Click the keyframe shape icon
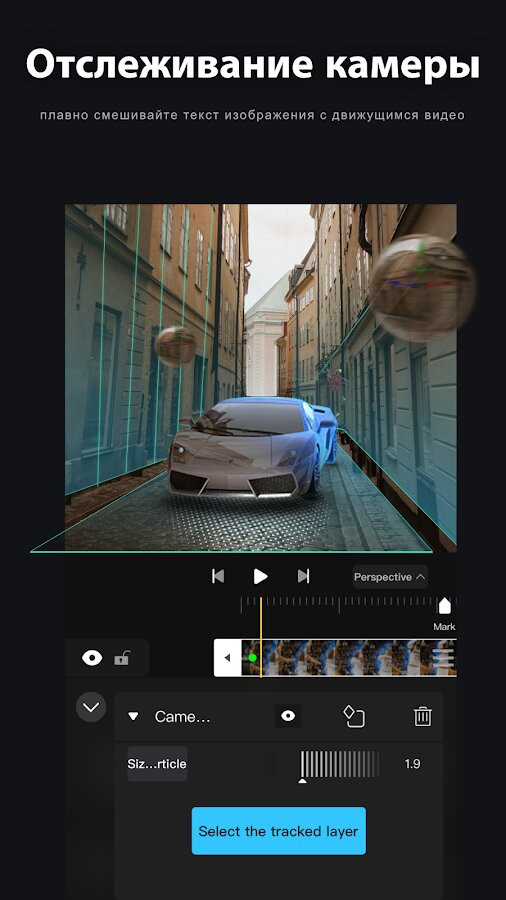 (x=354, y=716)
